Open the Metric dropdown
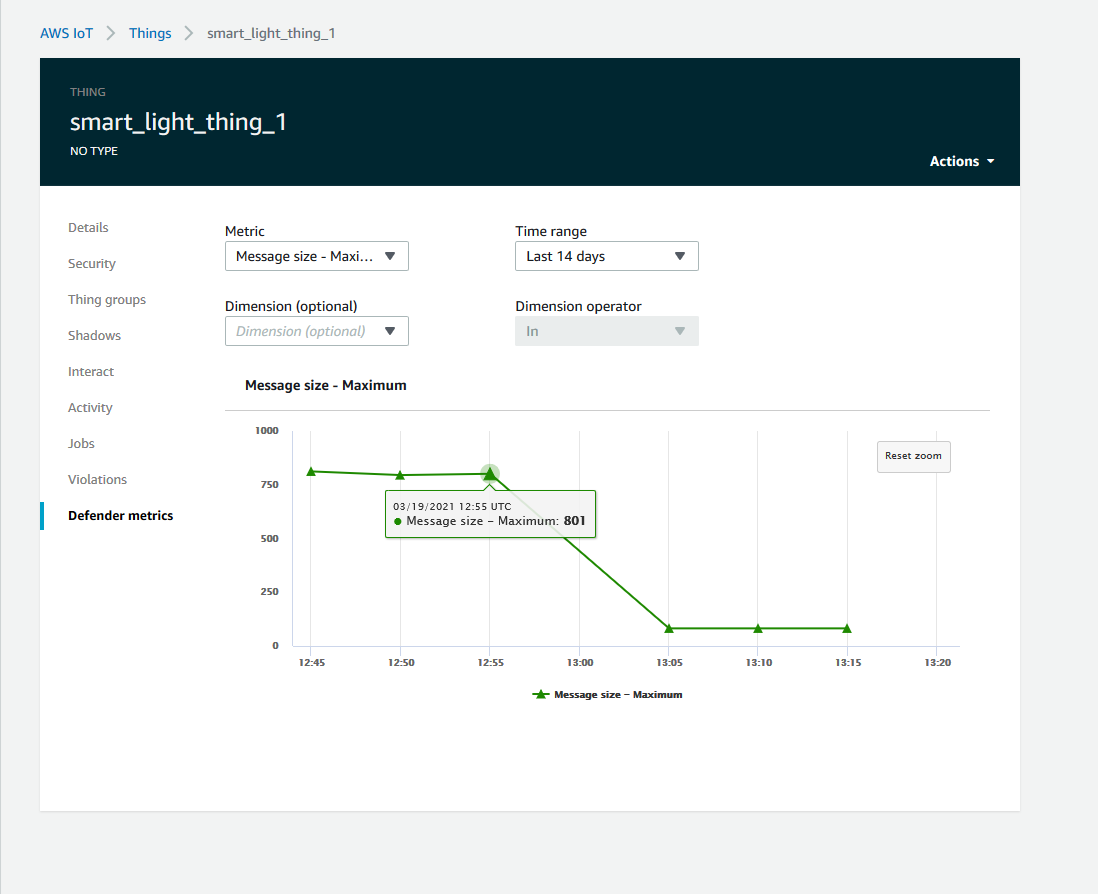This screenshot has height=894, width=1098. point(316,256)
